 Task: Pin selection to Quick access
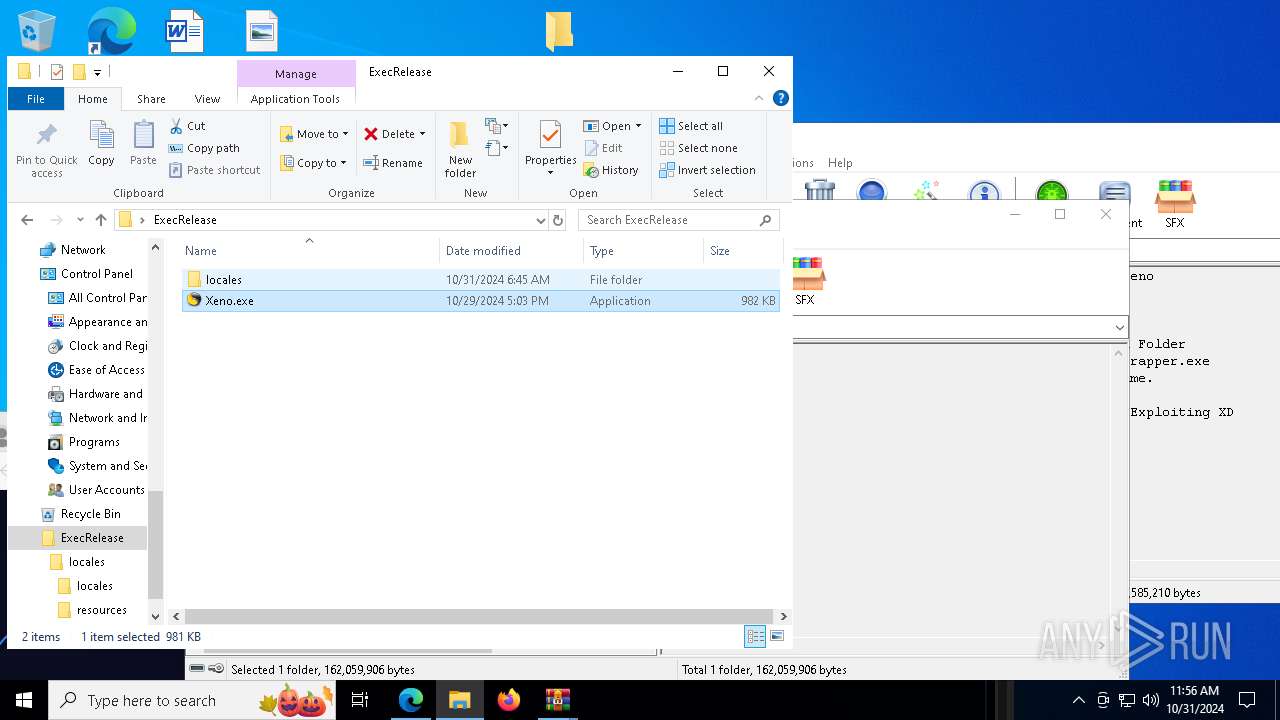coord(46,150)
